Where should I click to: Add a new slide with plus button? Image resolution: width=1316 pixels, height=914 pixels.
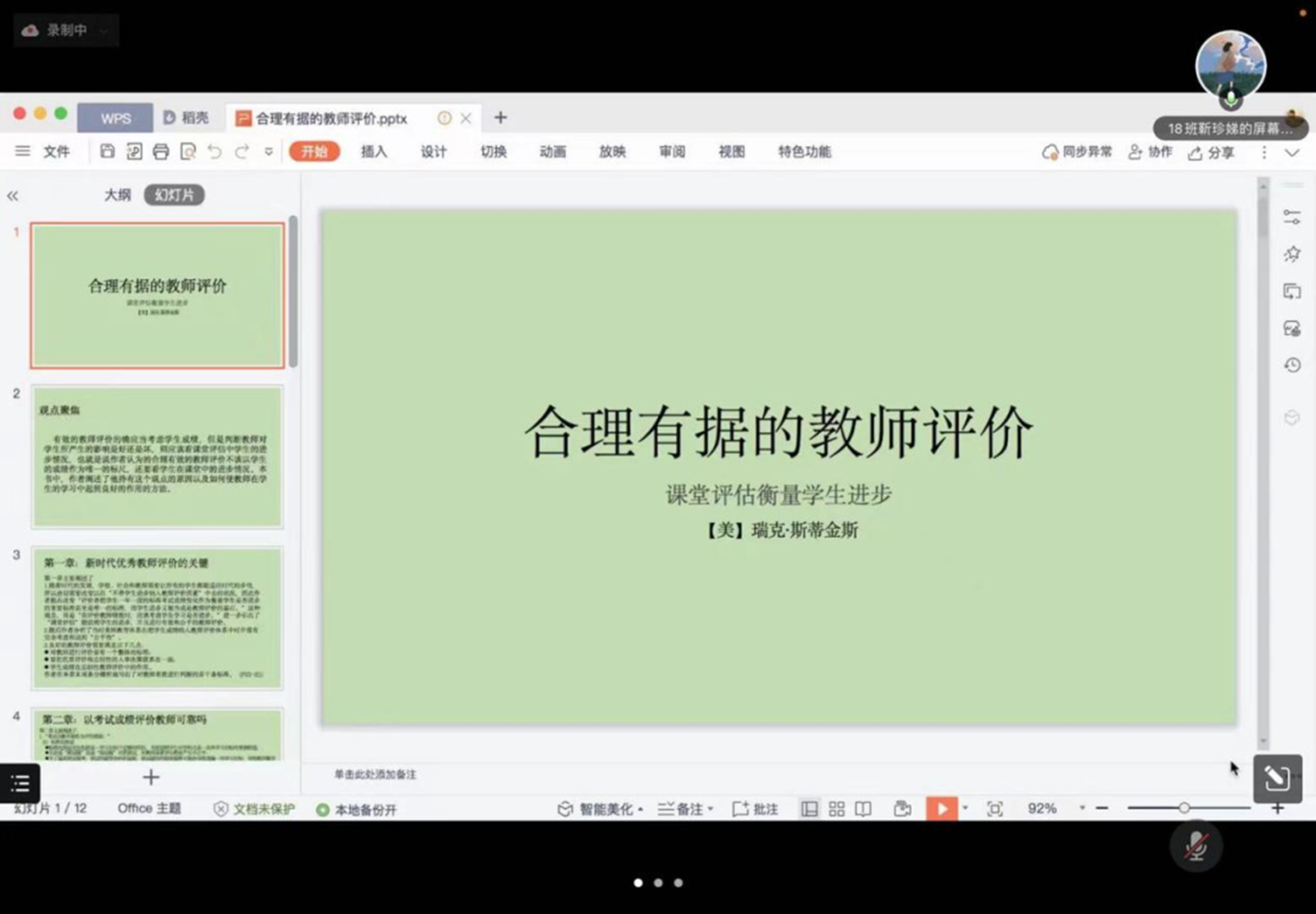click(150, 777)
